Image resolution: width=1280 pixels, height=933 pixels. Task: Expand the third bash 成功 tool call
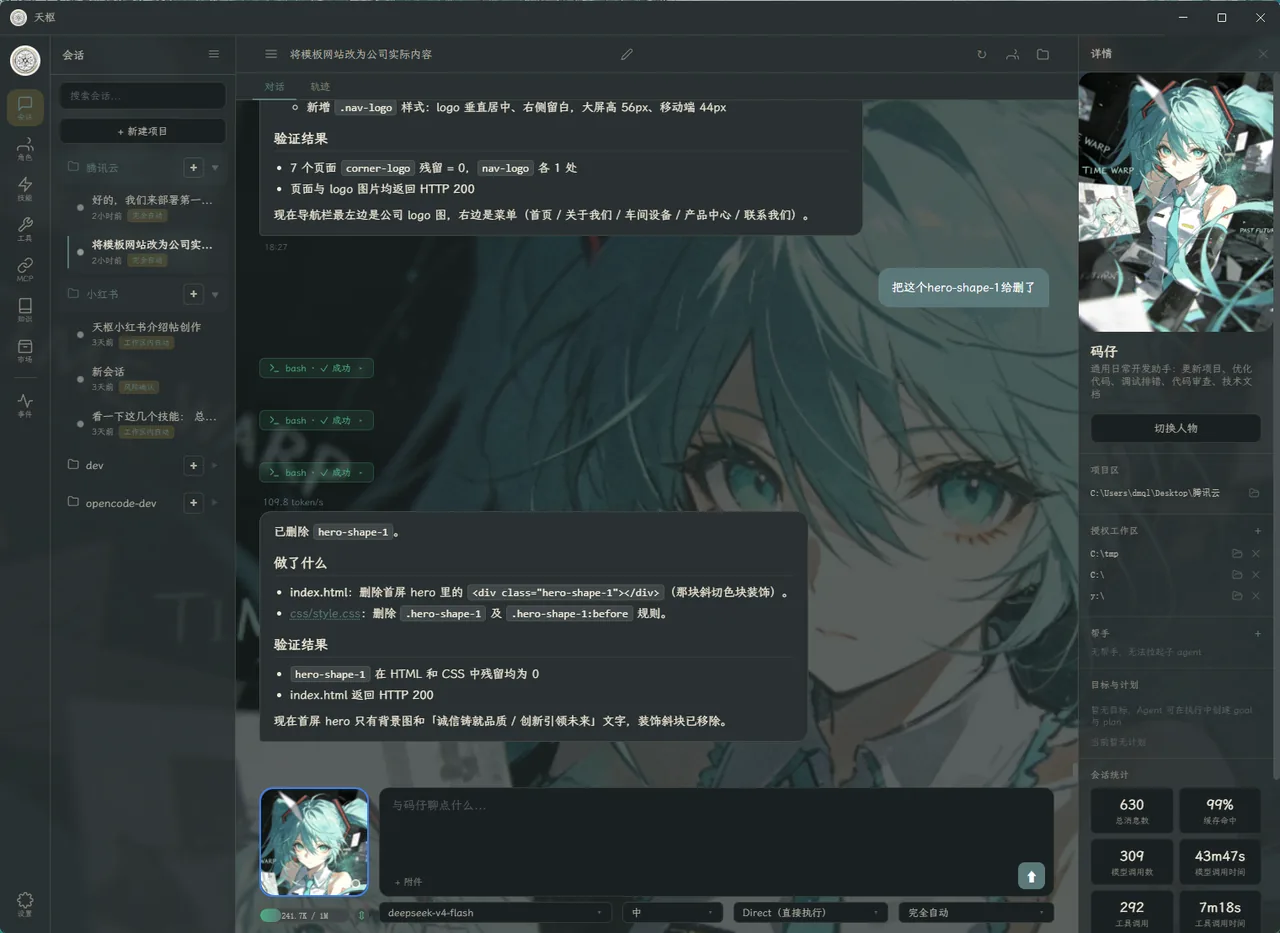point(316,472)
